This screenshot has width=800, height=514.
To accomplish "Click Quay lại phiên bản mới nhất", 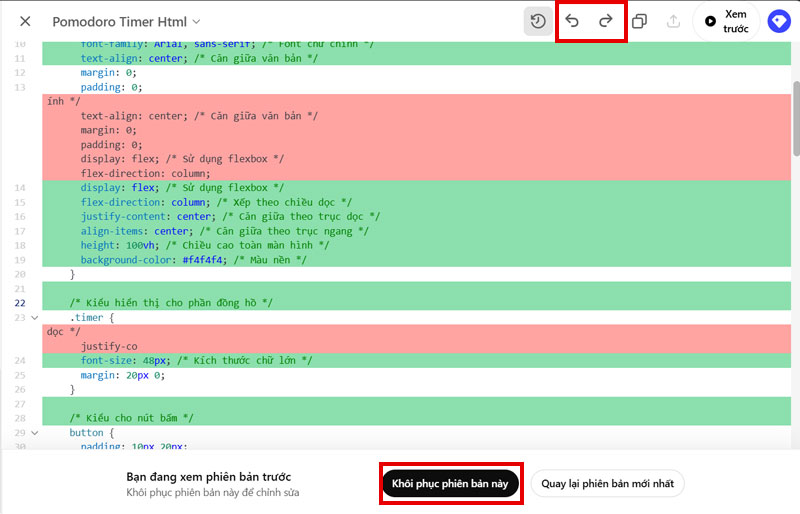I will (607, 483).
